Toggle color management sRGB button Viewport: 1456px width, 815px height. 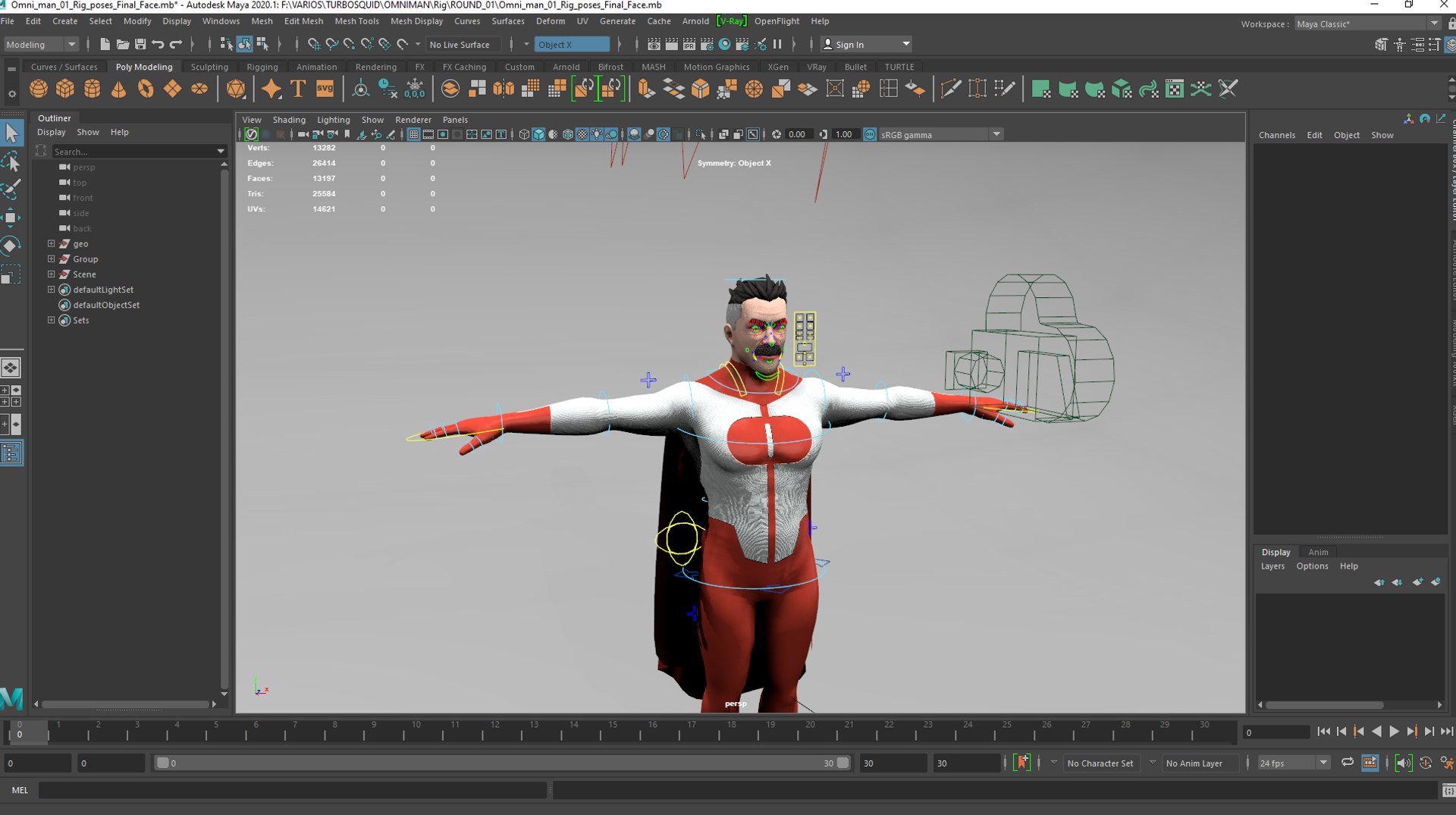870,134
